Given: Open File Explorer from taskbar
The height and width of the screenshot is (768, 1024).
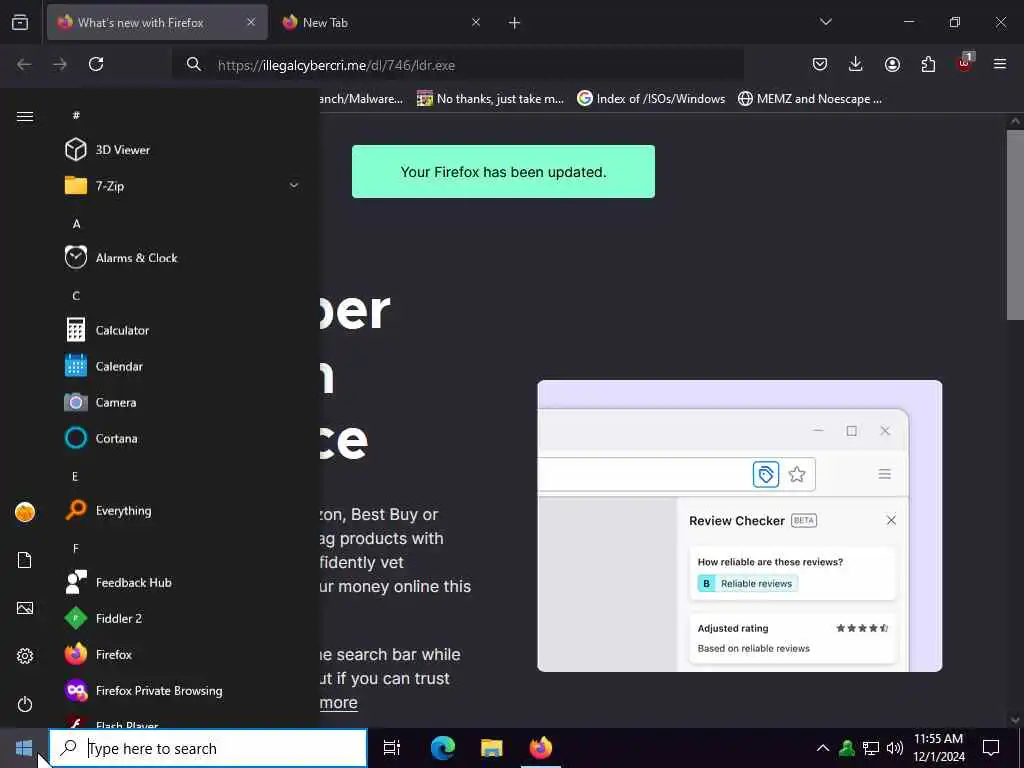Looking at the screenshot, I should click(492, 748).
